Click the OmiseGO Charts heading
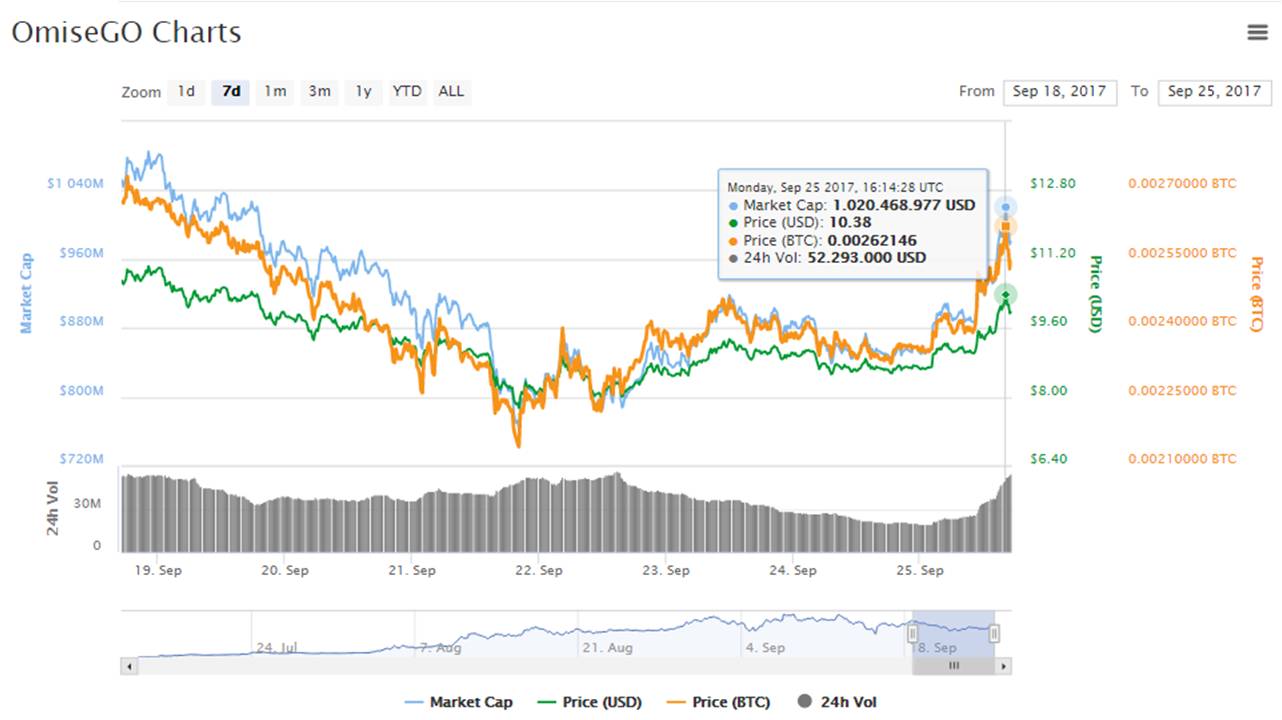Image resolution: width=1282 pixels, height=720 pixels. 126,32
